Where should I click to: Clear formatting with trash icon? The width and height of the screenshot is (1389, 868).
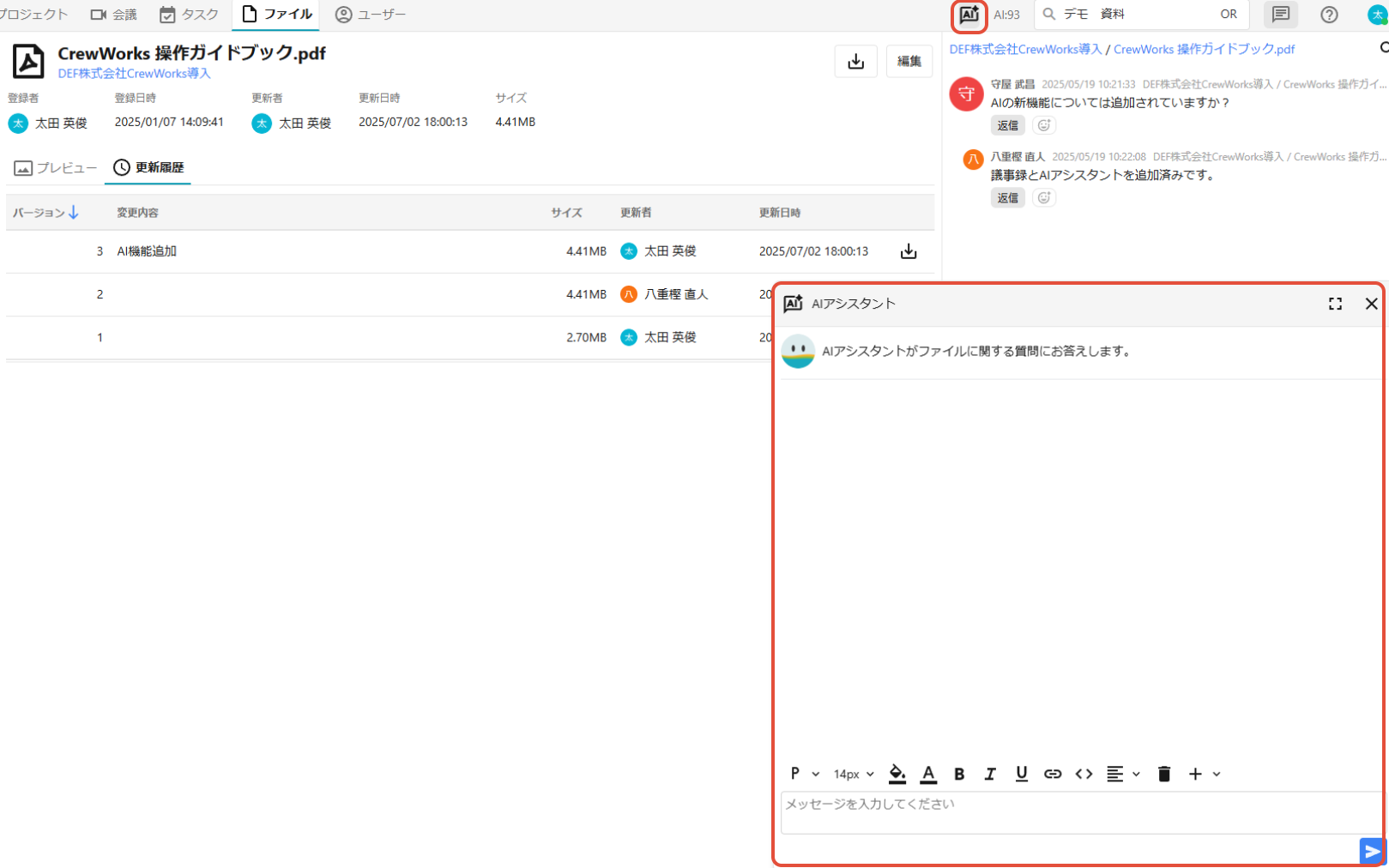1163,774
